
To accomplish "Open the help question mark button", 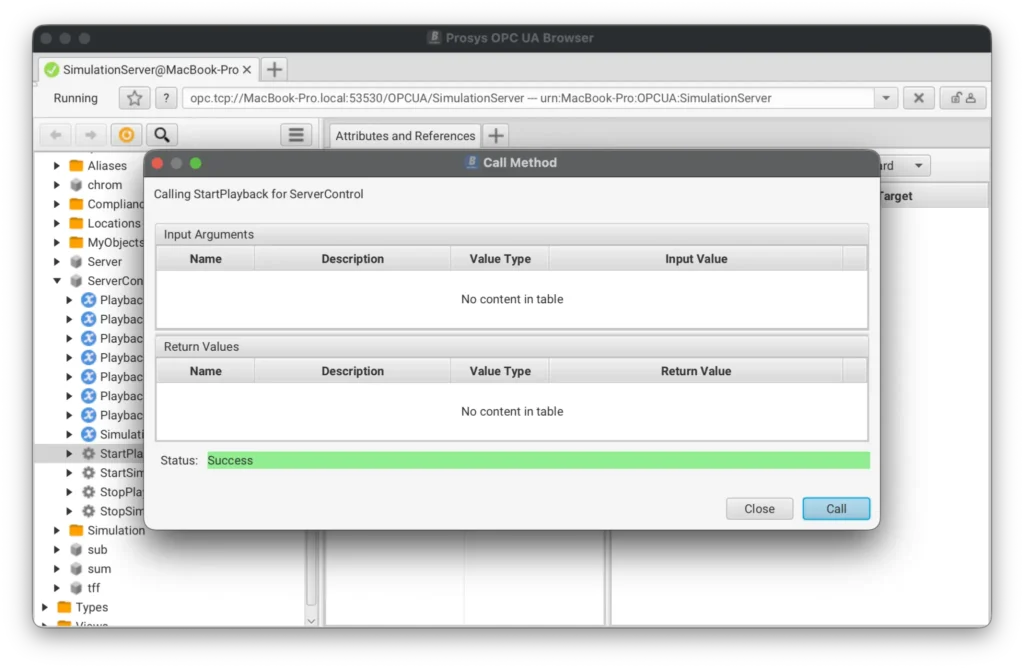I will pyautogui.click(x=166, y=98).
